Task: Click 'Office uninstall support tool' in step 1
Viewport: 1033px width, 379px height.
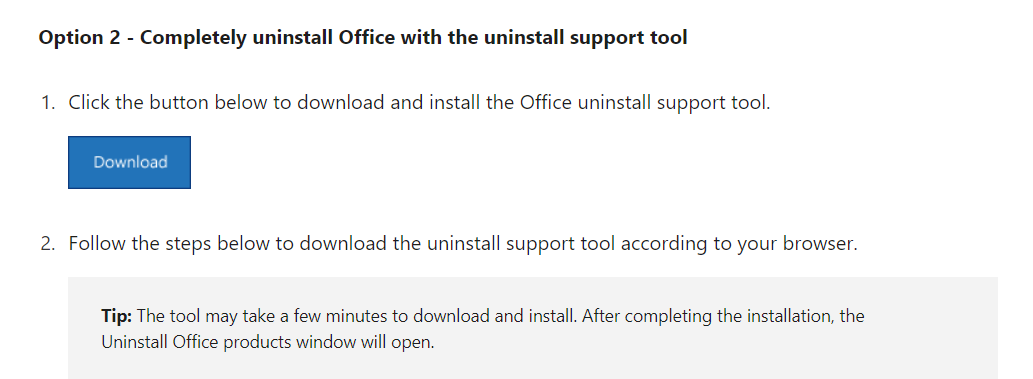Action: (x=645, y=103)
